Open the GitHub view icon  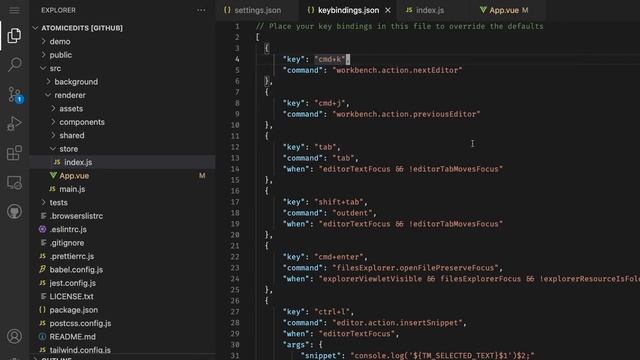(14, 211)
